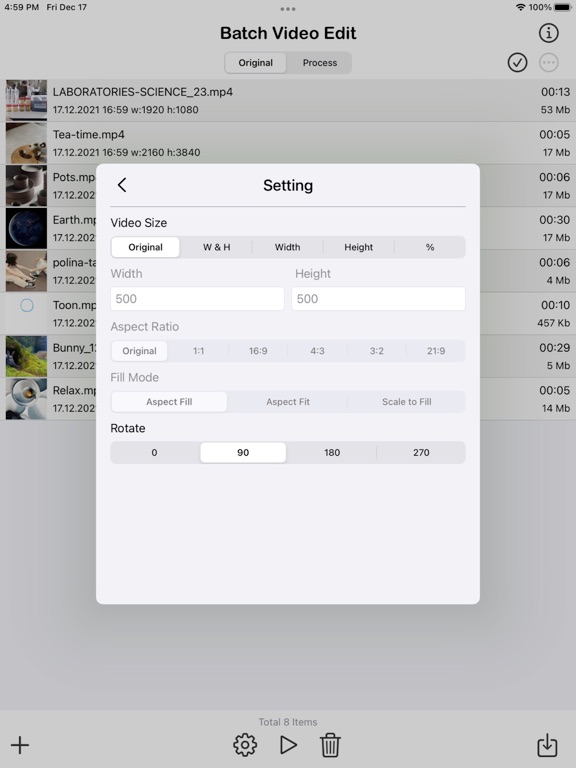Open the Bunny video thumbnail
This screenshot has width=576, height=768.
pos(26,356)
